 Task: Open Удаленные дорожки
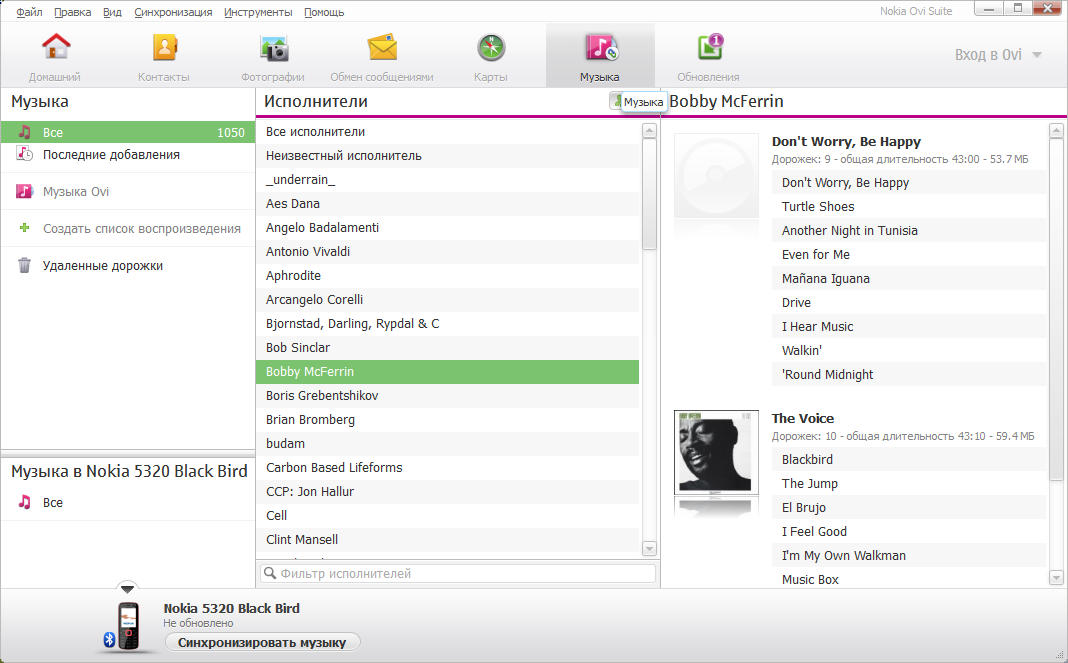128,265
